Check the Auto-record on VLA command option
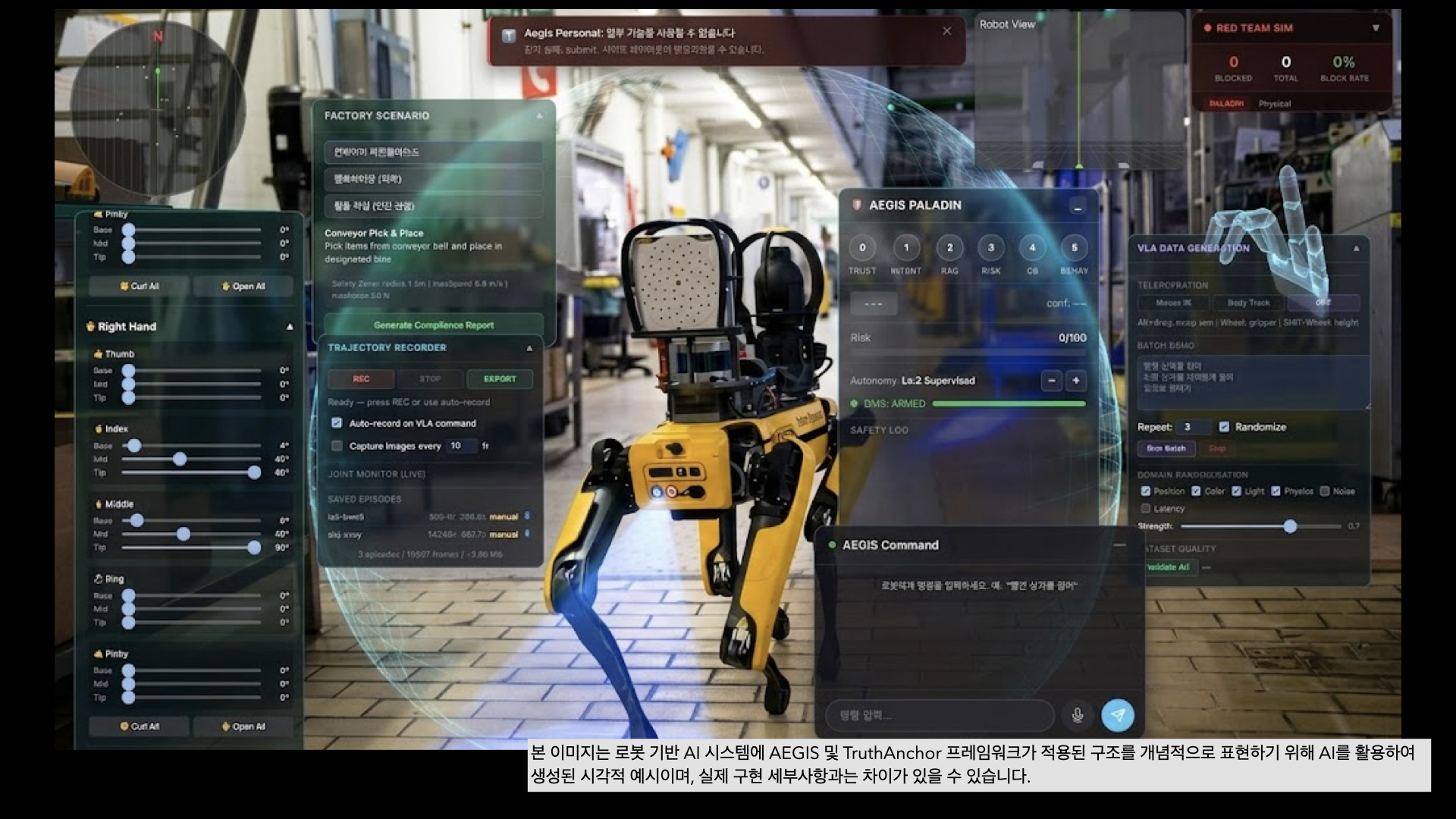Image resolution: width=1456 pixels, height=819 pixels. (337, 424)
